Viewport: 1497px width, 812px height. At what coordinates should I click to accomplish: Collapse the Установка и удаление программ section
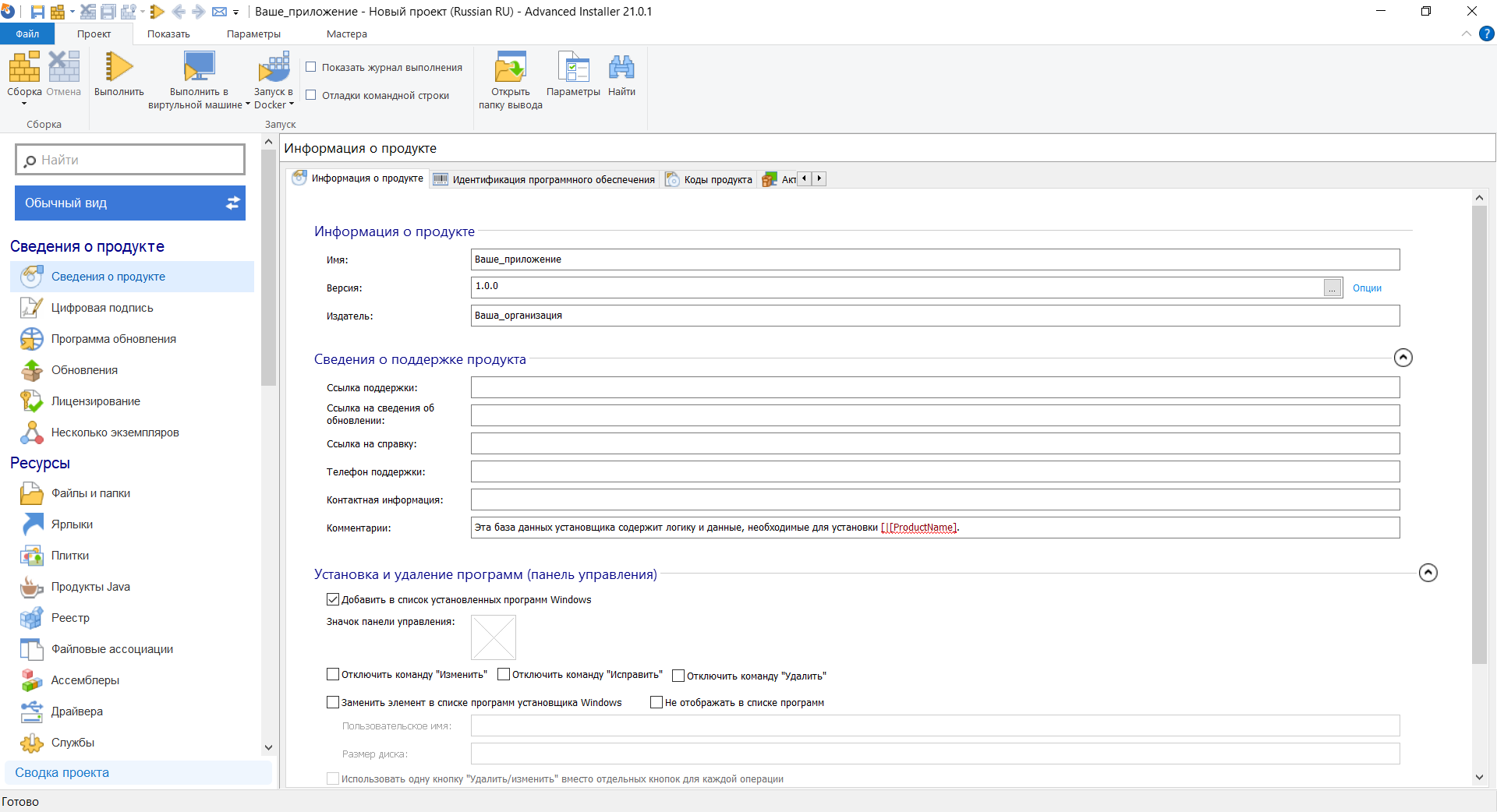(x=1428, y=573)
